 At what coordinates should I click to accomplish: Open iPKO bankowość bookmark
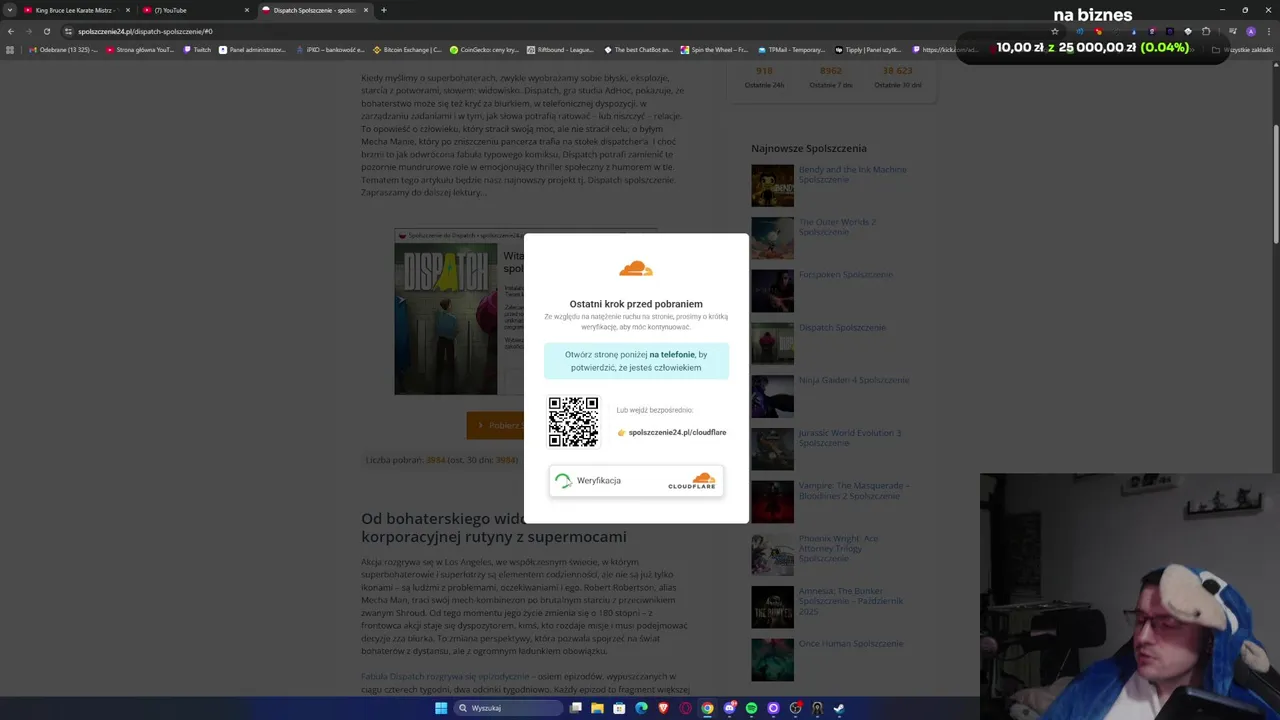(x=329, y=49)
